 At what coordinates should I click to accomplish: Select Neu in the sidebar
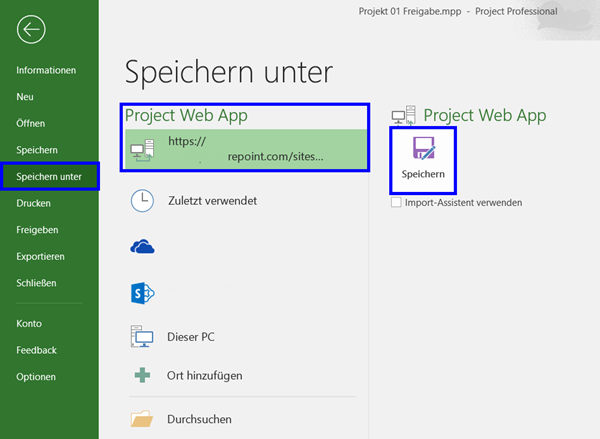25,97
